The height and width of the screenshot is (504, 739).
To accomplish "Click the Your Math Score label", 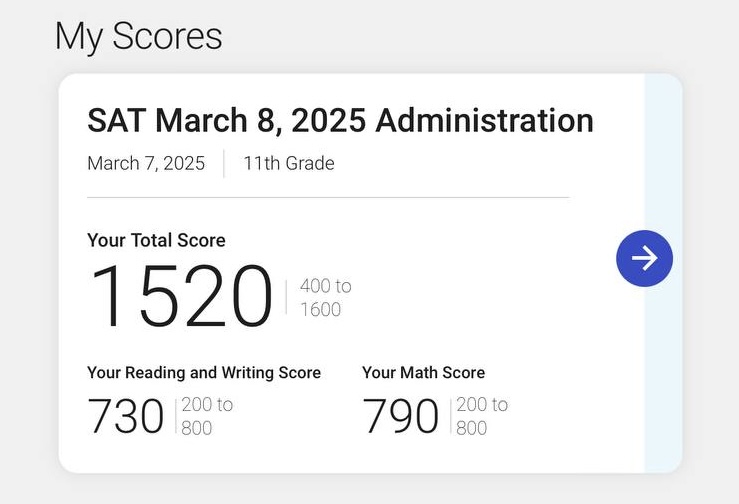I will tap(423, 372).
